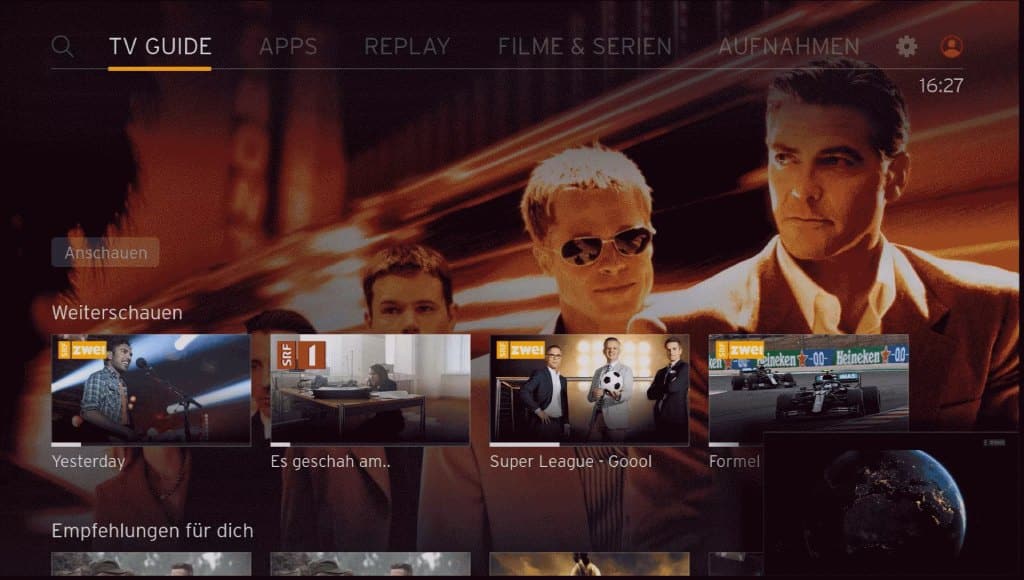
Task: Open the FILME & SERIEN section
Action: coord(583,46)
